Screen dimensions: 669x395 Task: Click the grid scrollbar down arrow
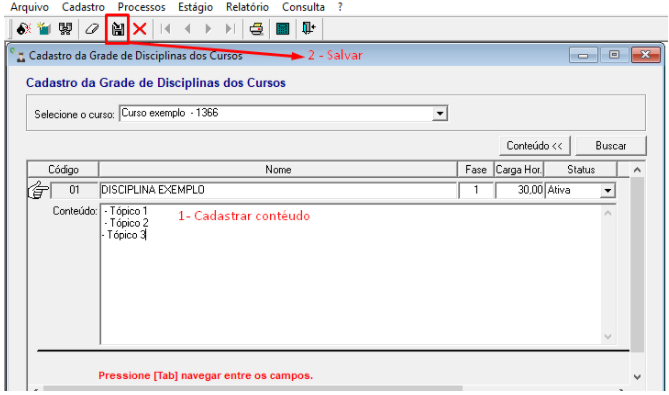pos(637,377)
